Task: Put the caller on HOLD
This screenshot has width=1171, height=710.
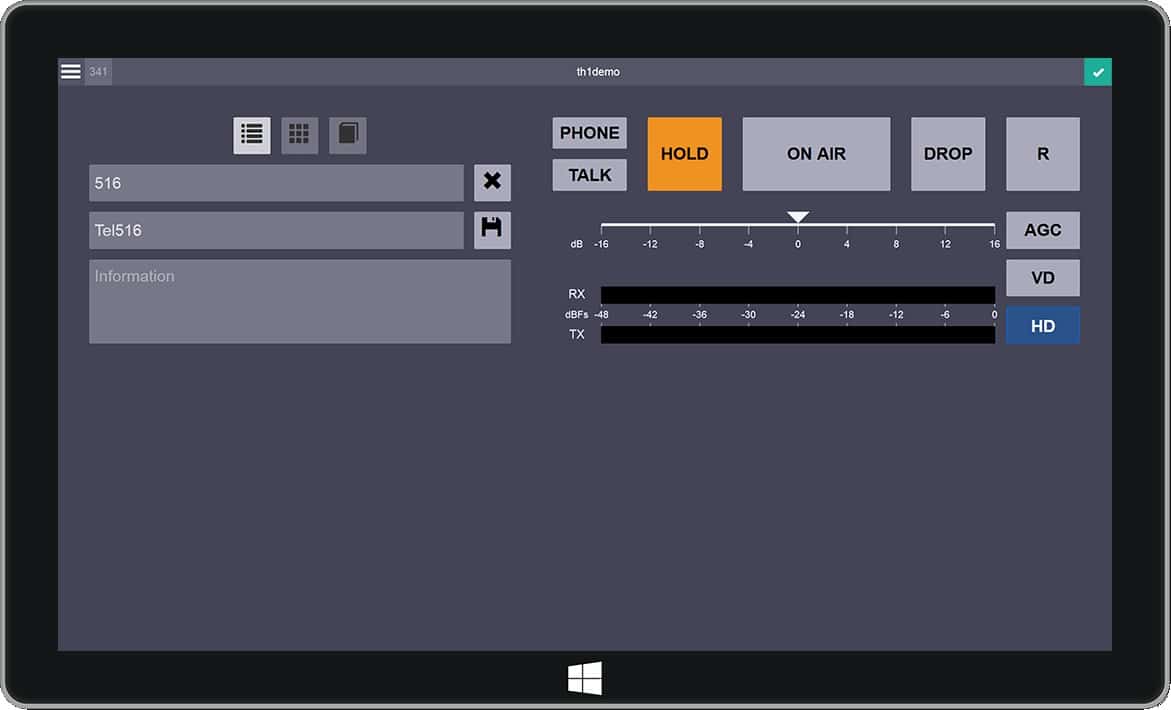Action: [x=684, y=154]
